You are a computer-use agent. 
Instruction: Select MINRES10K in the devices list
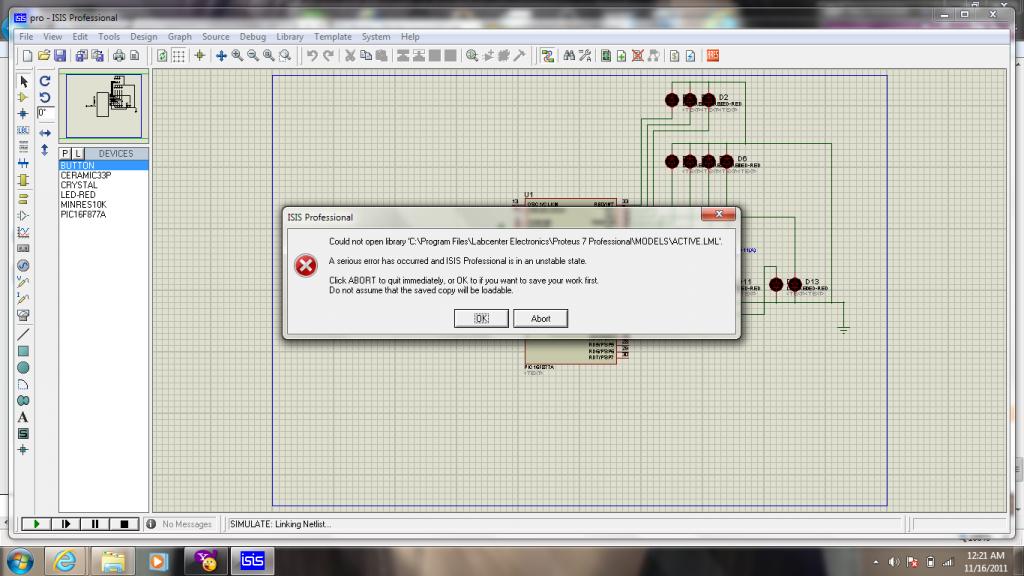(84, 205)
